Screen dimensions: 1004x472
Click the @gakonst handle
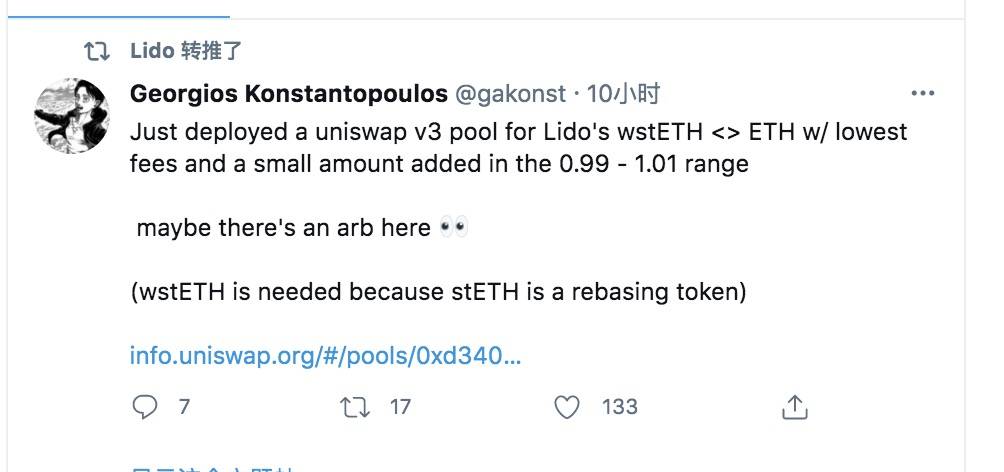[x=510, y=94]
